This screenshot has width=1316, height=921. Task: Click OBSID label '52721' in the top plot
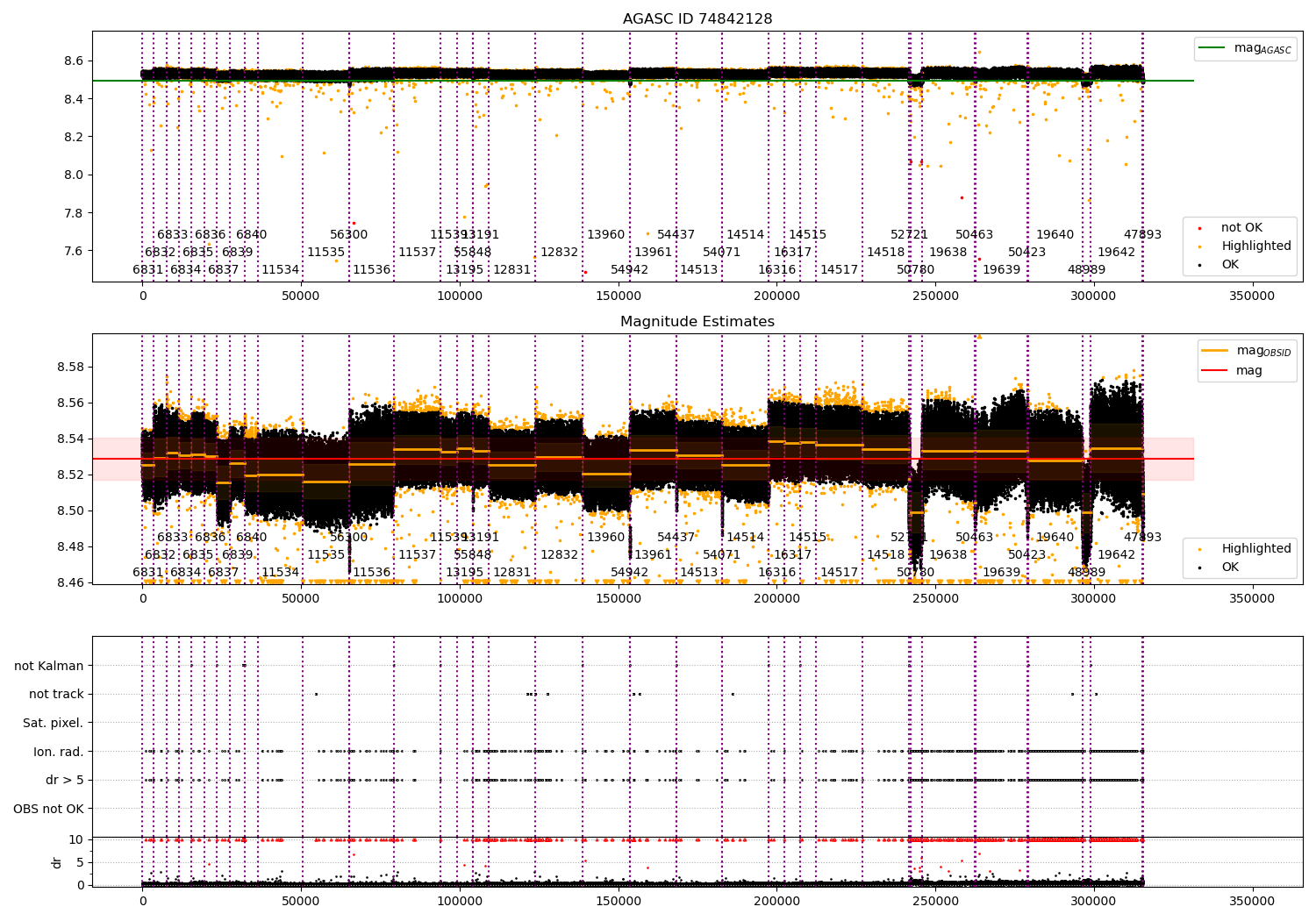(x=910, y=235)
